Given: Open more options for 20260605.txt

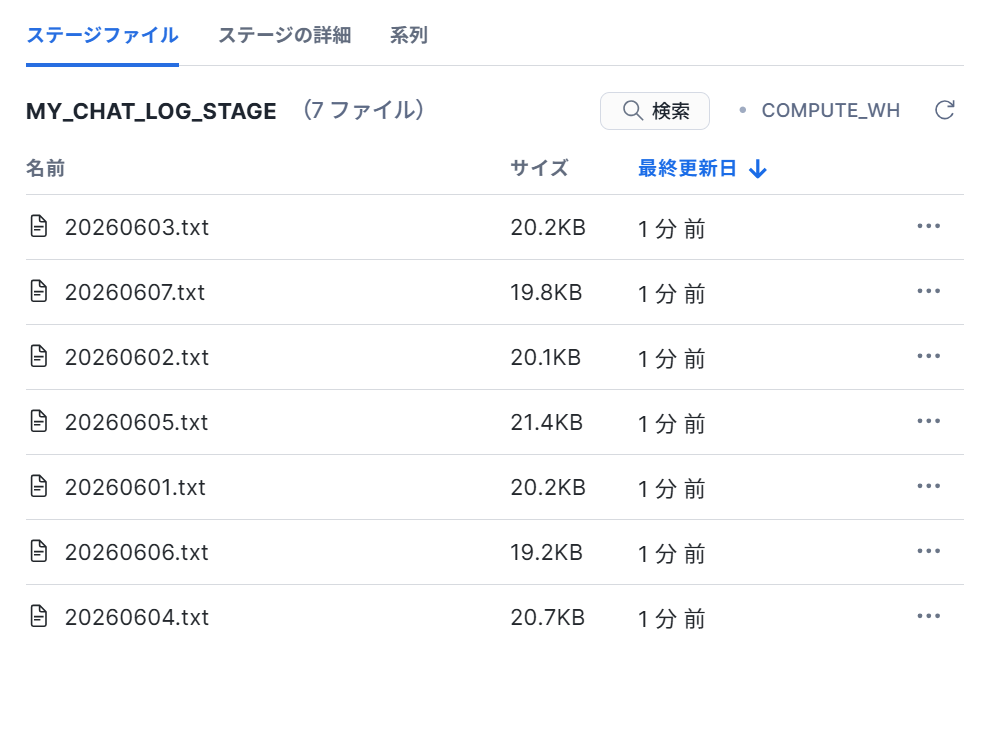Looking at the screenshot, I should click(929, 421).
